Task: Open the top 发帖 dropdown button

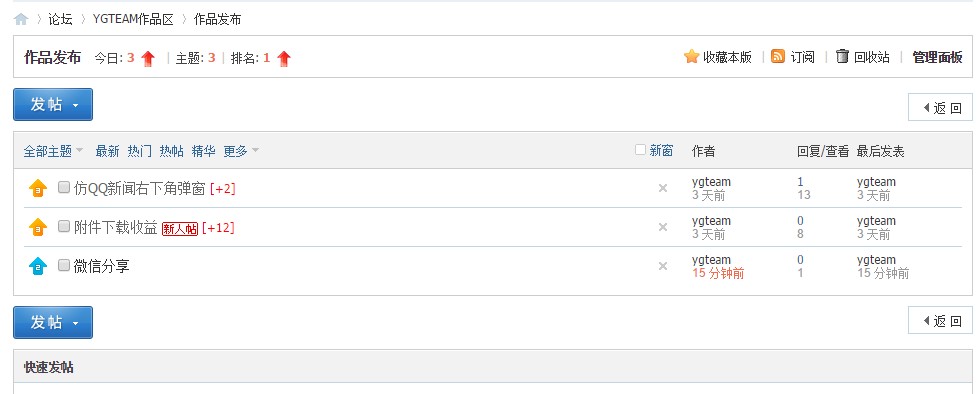Action: point(53,104)
